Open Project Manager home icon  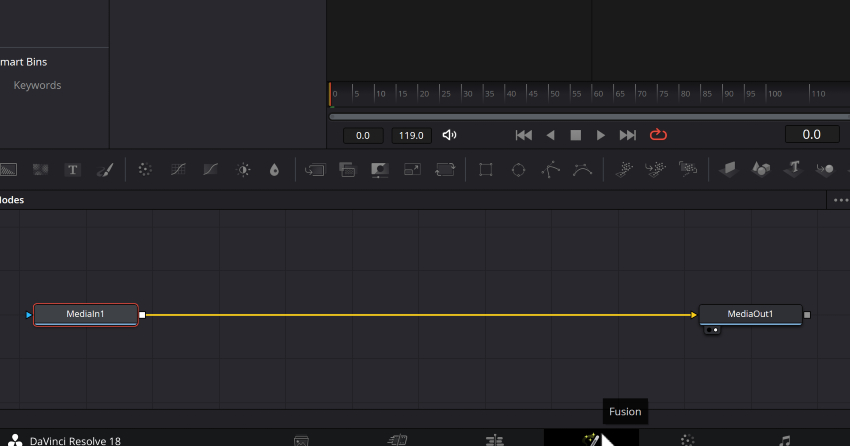coord(15,440)
